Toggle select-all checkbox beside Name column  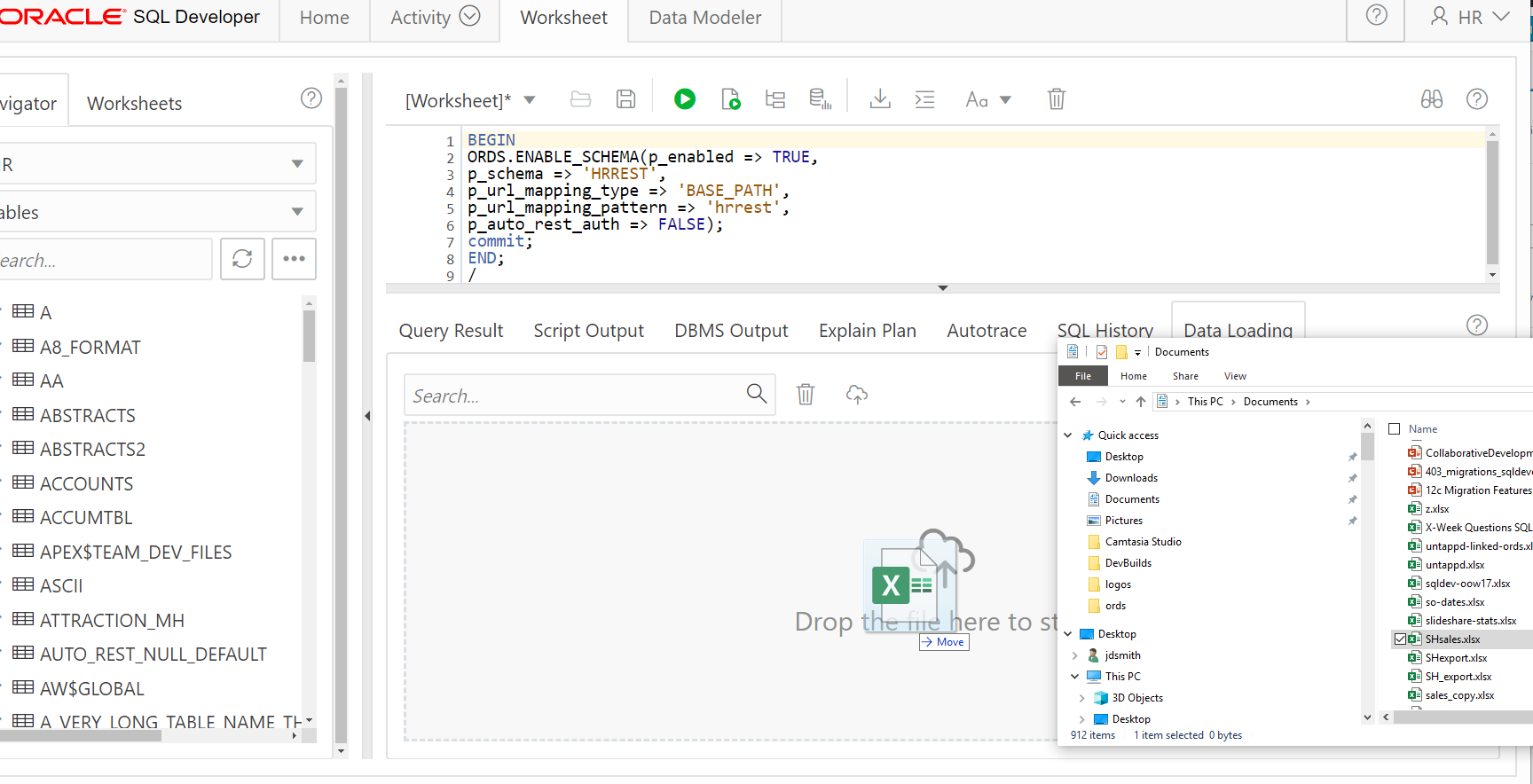(1394, 429)
